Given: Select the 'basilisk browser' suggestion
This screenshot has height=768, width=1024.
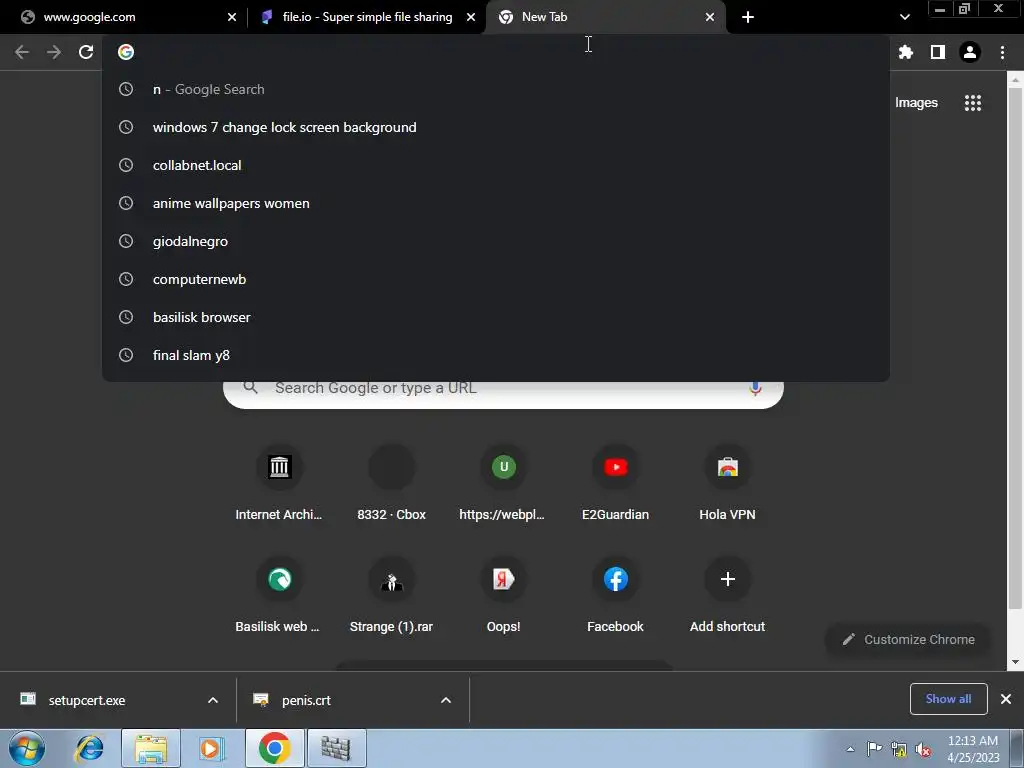Looking at the screenshot, I should pyautogui.click(x=496, y=317).
